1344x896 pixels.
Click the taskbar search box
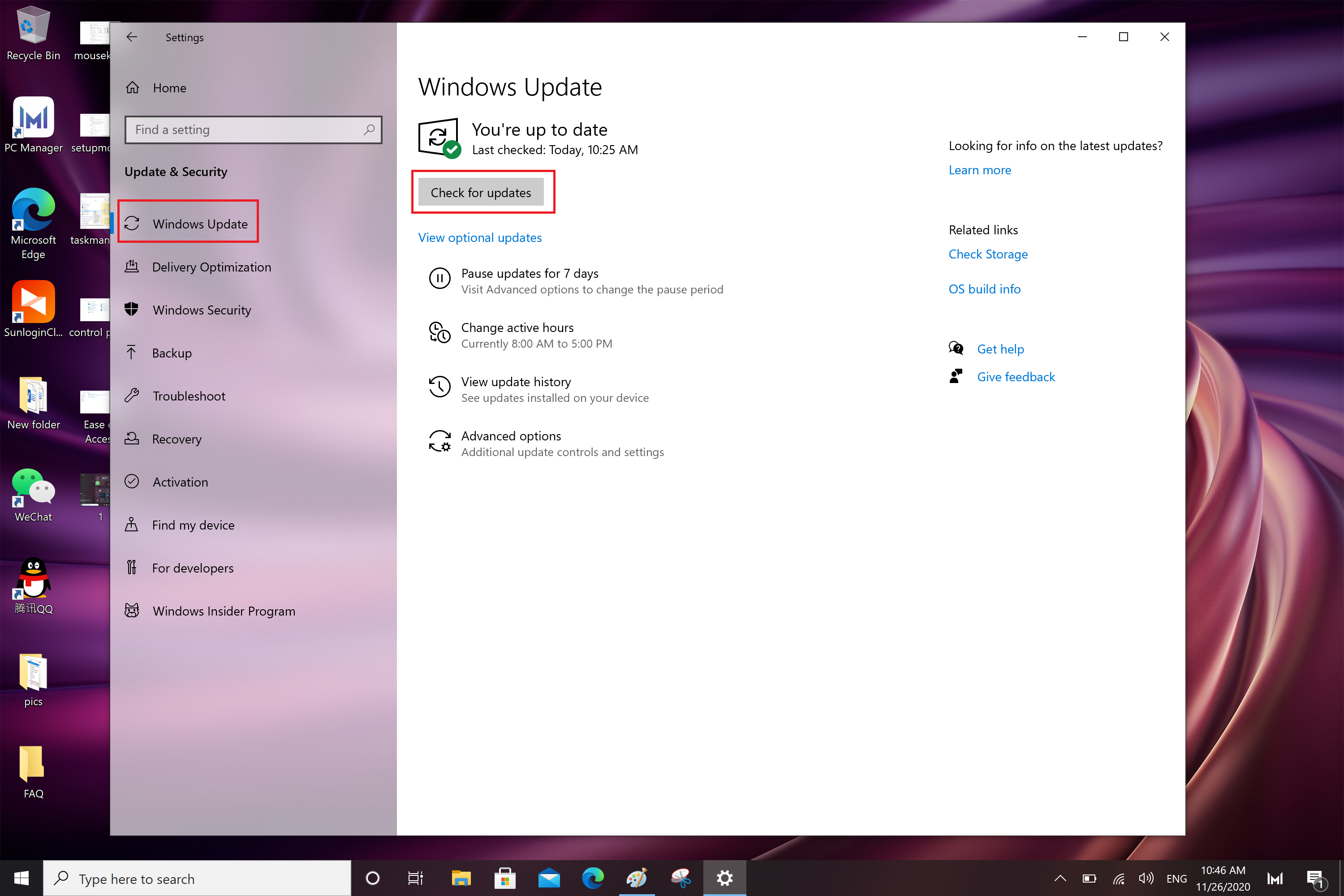click(197, 878)
